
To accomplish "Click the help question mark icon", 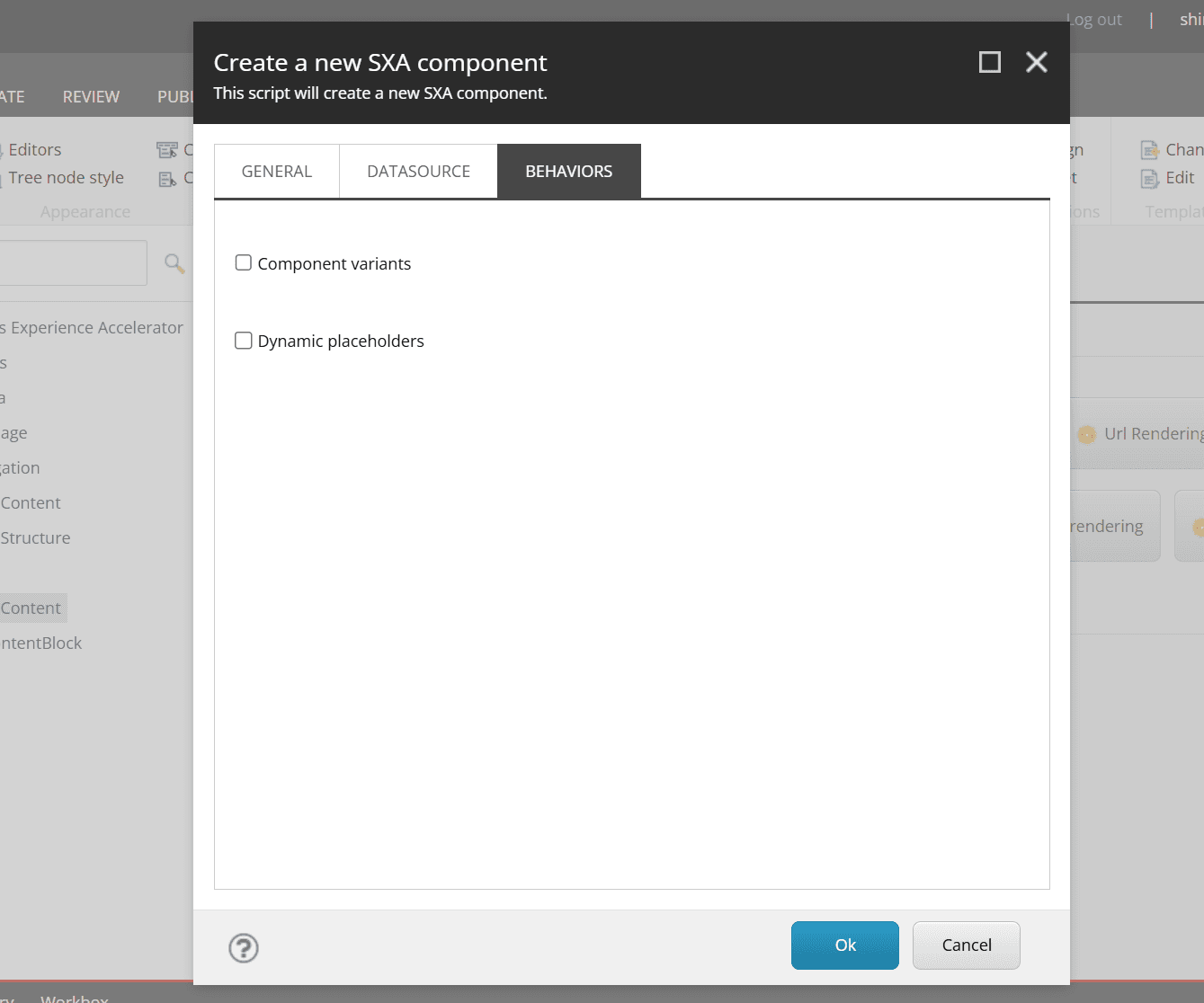I will [244, 948].
